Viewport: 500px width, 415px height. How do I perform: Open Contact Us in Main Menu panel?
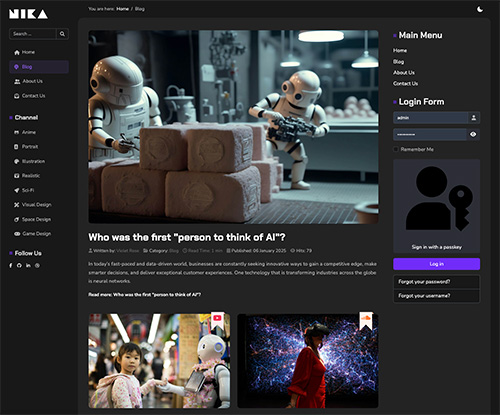405,84
